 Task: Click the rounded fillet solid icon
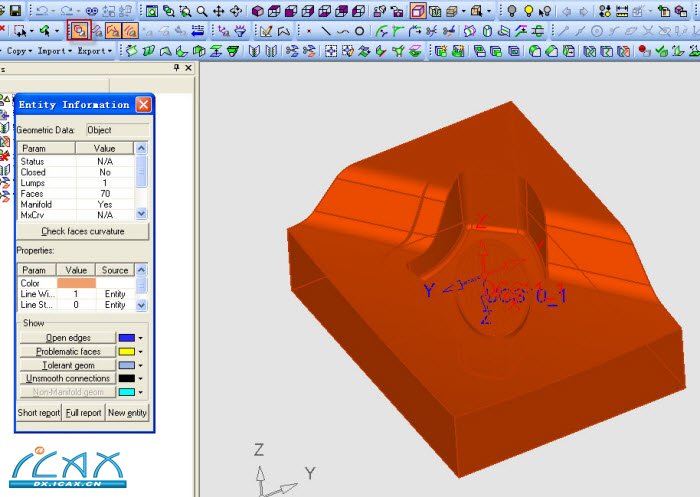534,51
